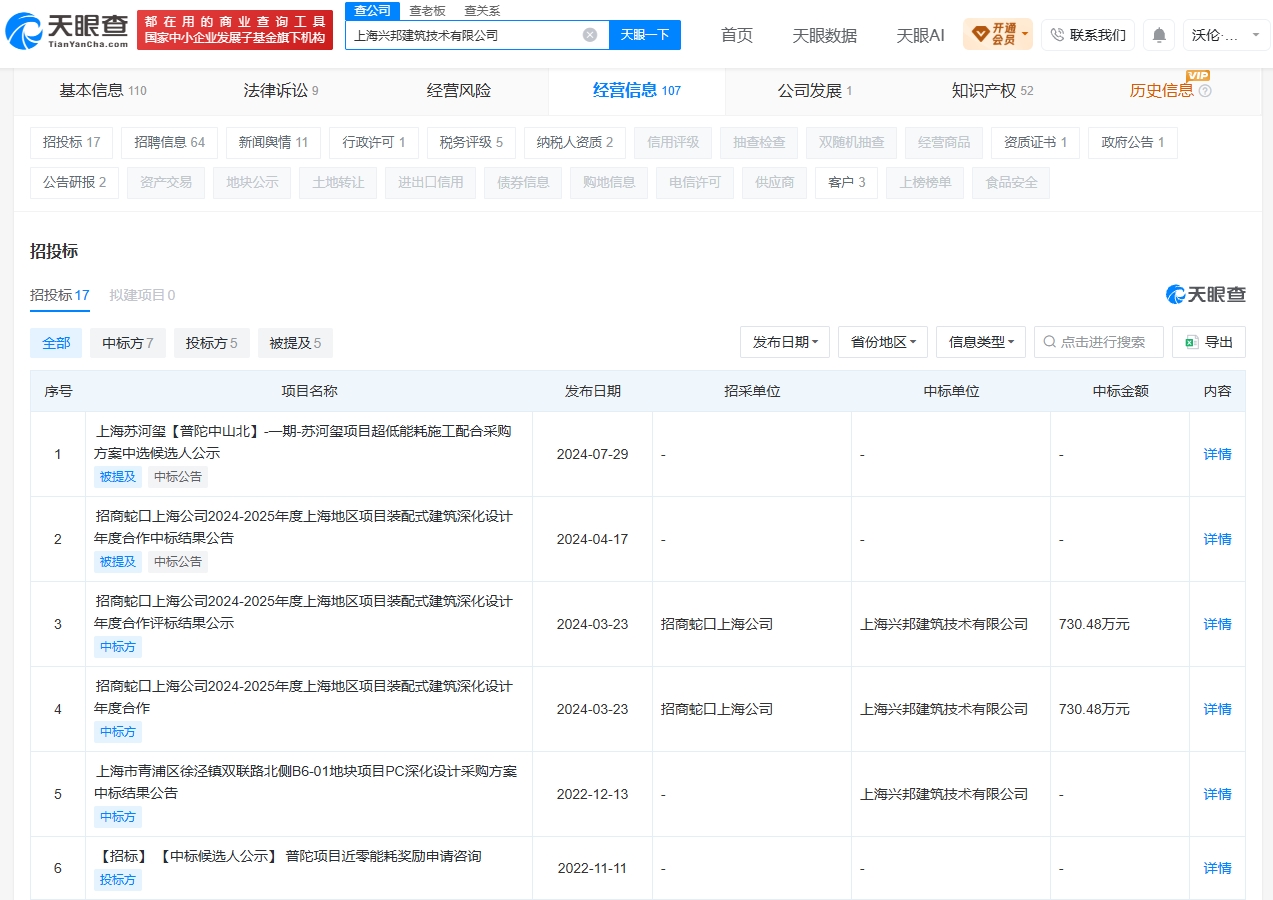
Task: Click the 新闻舆情 11 tag
Action: pos(274,142)
